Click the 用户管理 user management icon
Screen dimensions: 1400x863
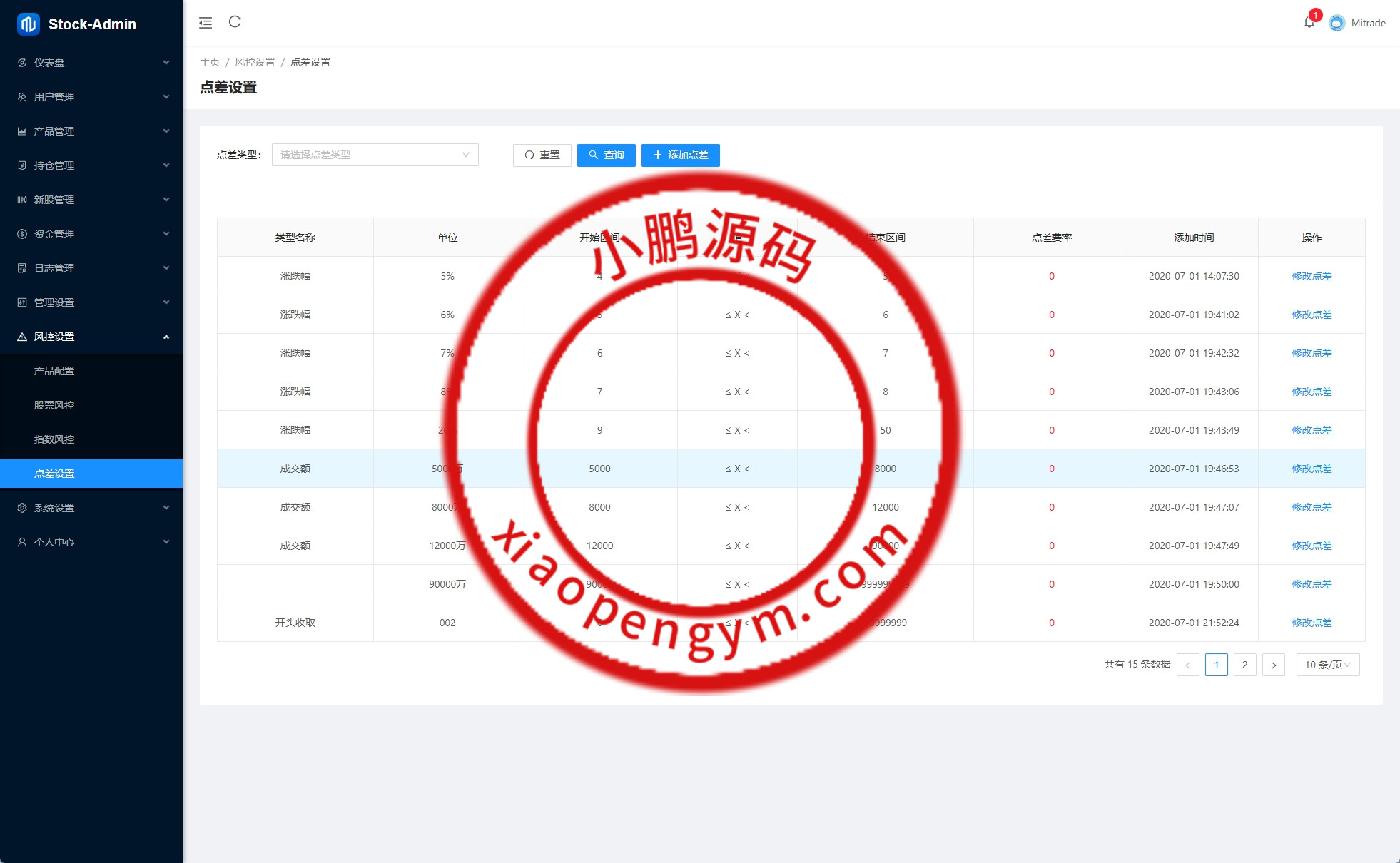point(21,97)
